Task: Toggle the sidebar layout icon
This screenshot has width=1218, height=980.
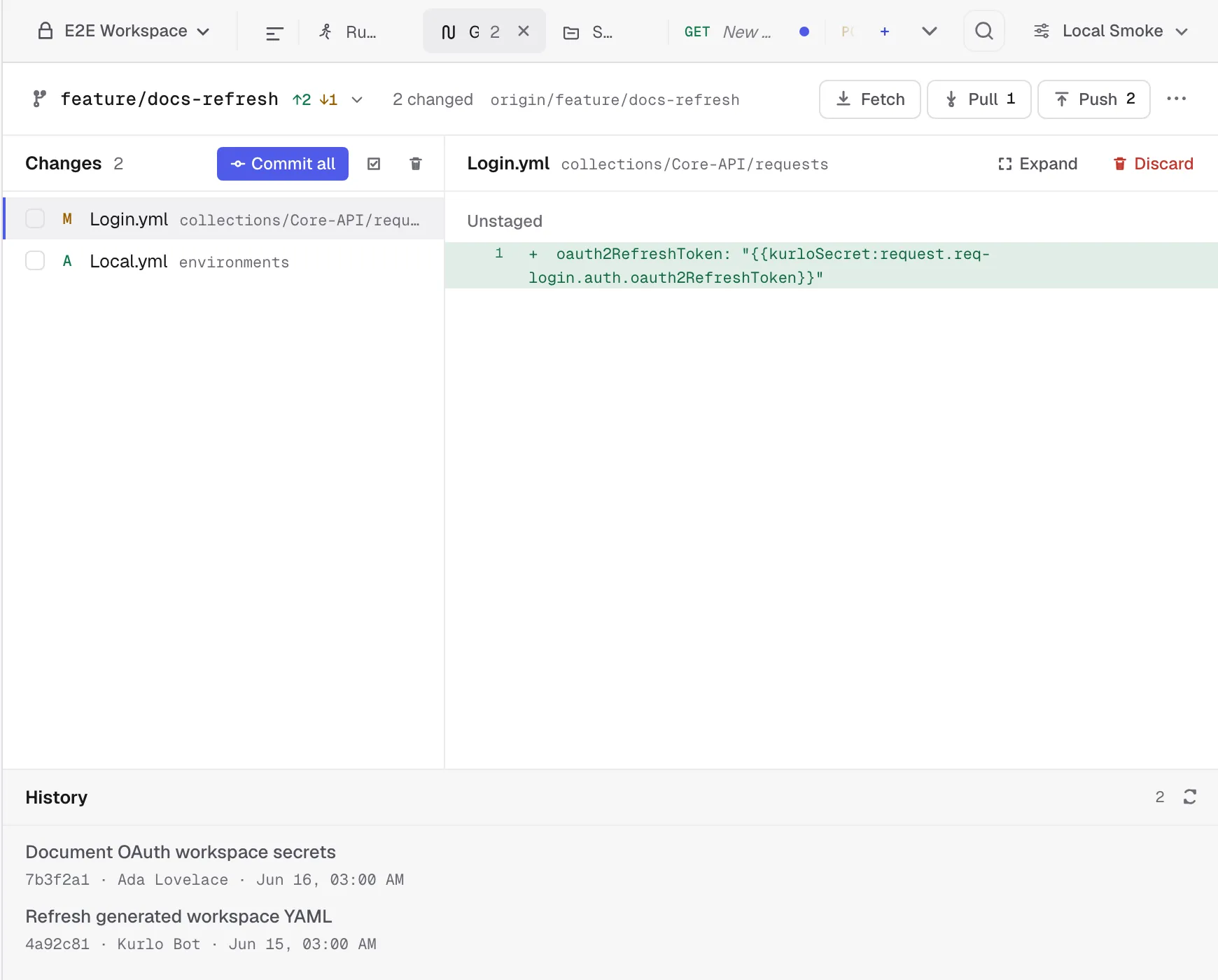Action: pyautogui.click(x=274, y=32)
